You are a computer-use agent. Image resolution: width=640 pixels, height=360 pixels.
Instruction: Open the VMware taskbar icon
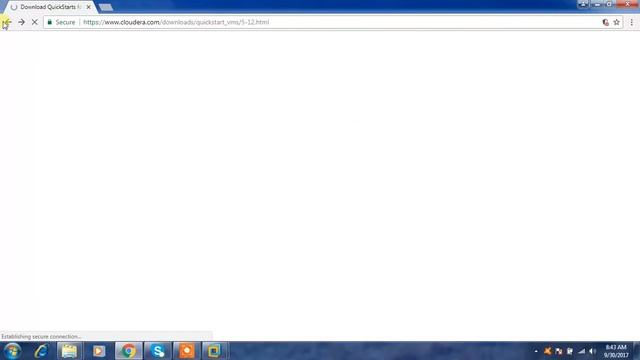(214, 351)
